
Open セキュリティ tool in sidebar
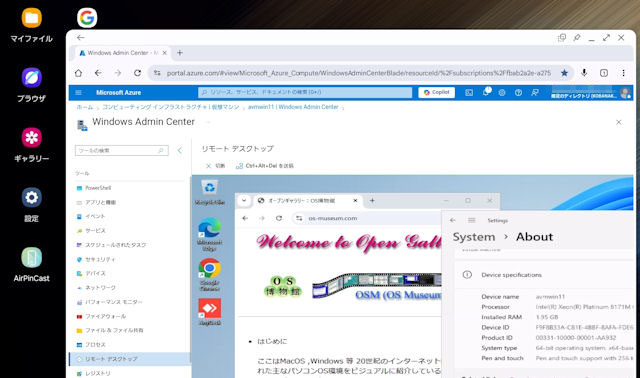[x=100, y=259]
